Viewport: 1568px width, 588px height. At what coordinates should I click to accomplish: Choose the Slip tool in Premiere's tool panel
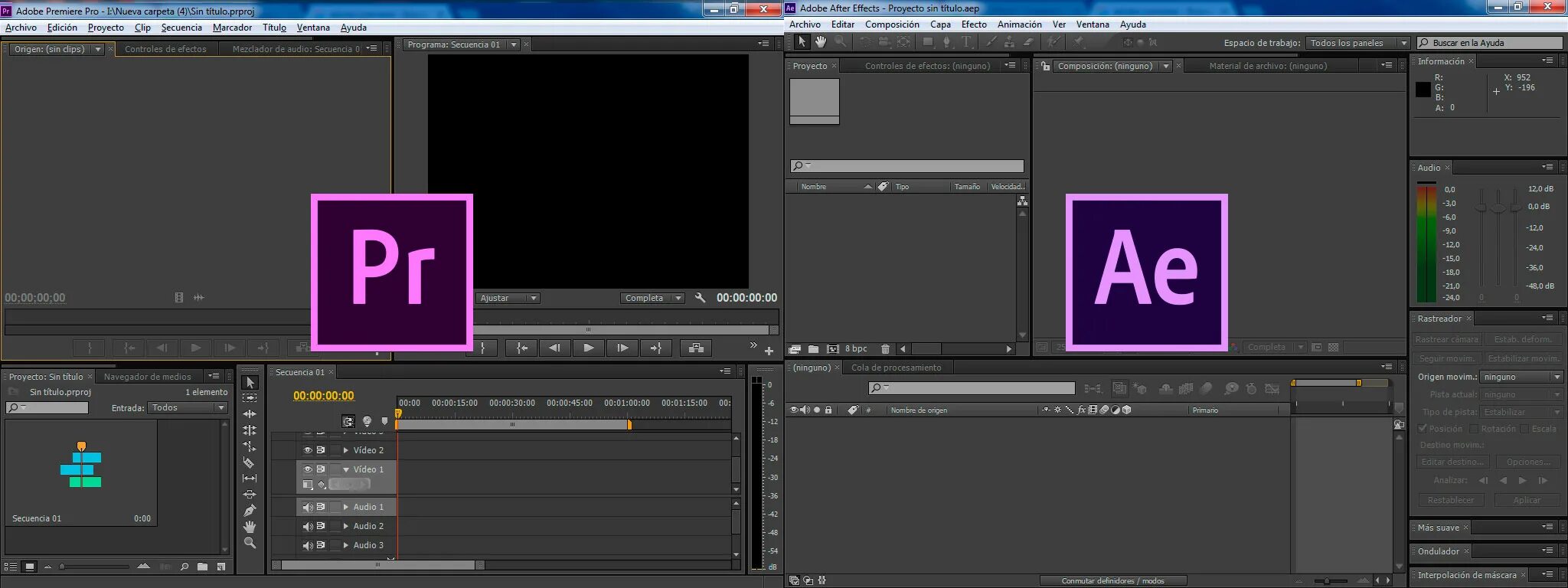tap(250, 479)
